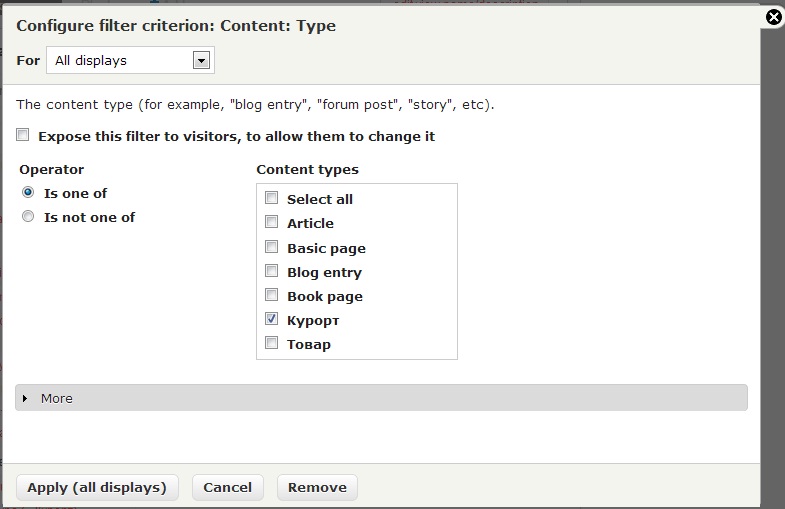785x509 pixels.
Task: Check the Book page content type
Action: [271, 295]
